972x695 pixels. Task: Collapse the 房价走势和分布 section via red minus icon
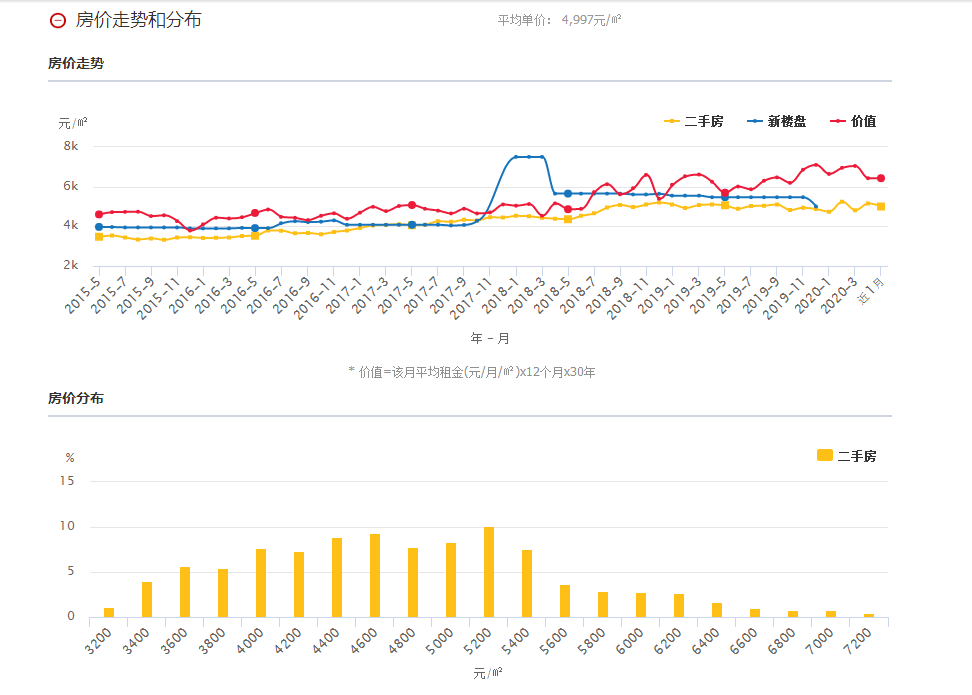click(57, 20)
